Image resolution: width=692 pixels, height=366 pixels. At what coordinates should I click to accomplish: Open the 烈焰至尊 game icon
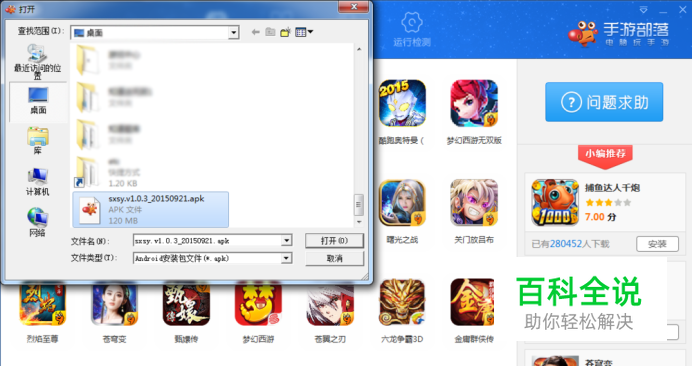(x=42, y=304)
